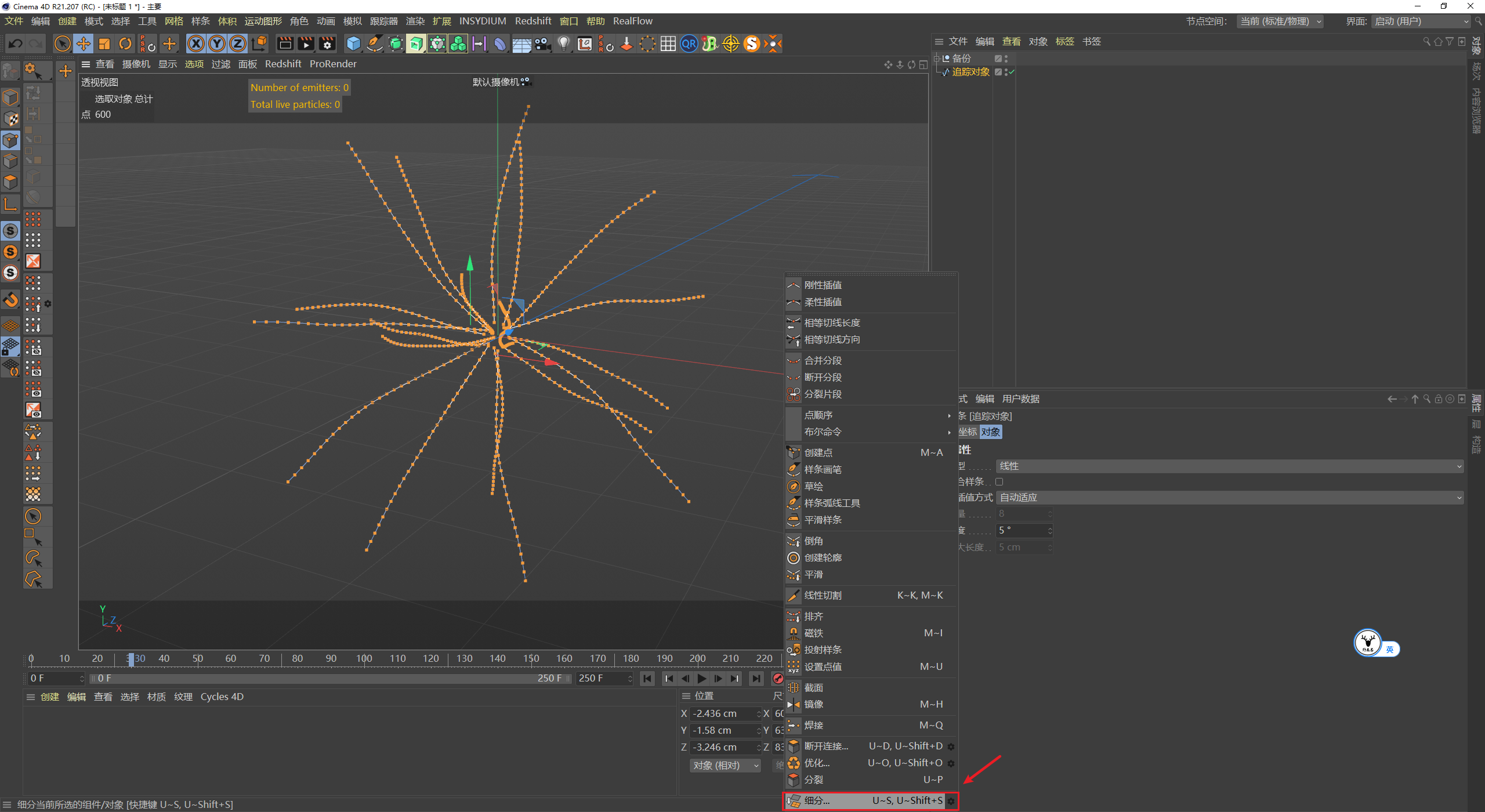Open Cycles 4D in material manager

pos(222,697)
